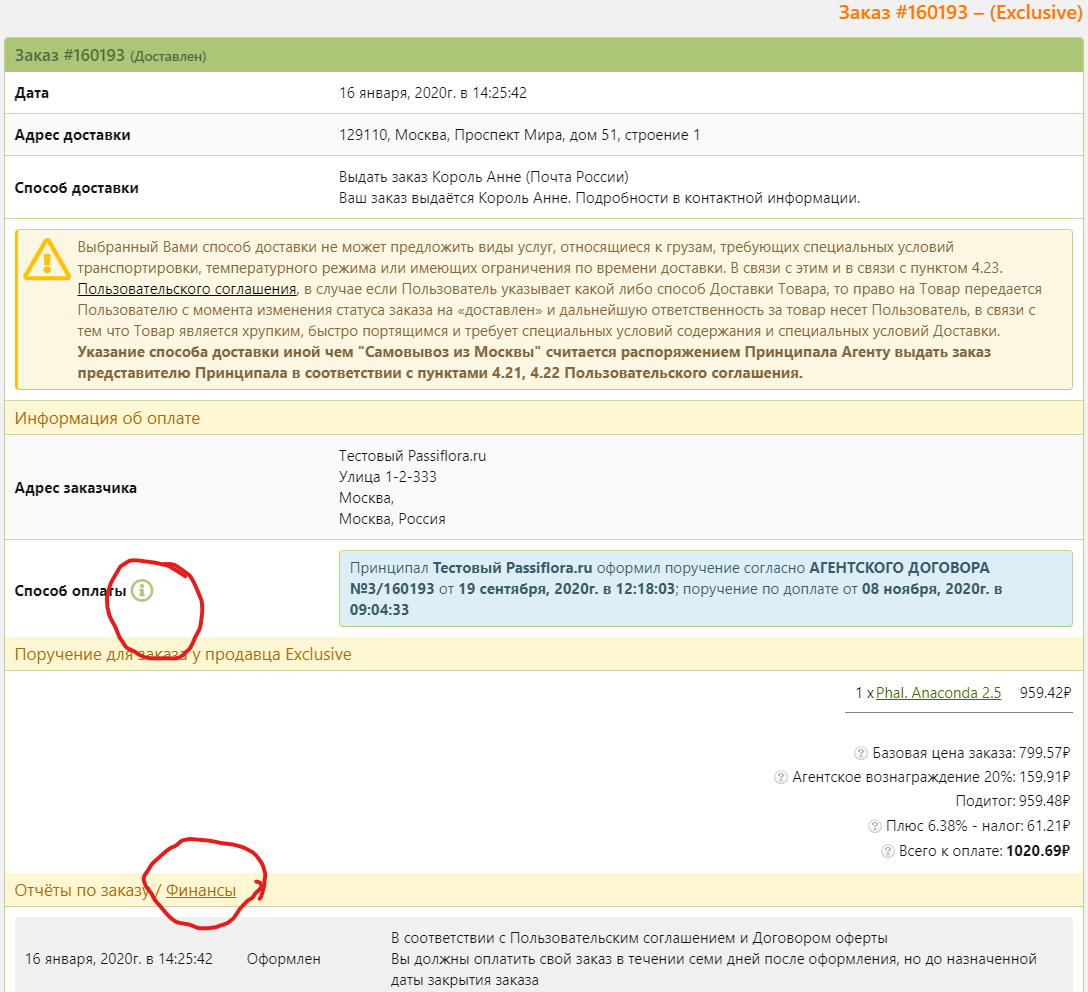Image resolution: width=1088 pixels, height=992 pixels.
Task: Click help icon next to Агентское вознаграждение 20%
Action: click(x=781, y=777)
